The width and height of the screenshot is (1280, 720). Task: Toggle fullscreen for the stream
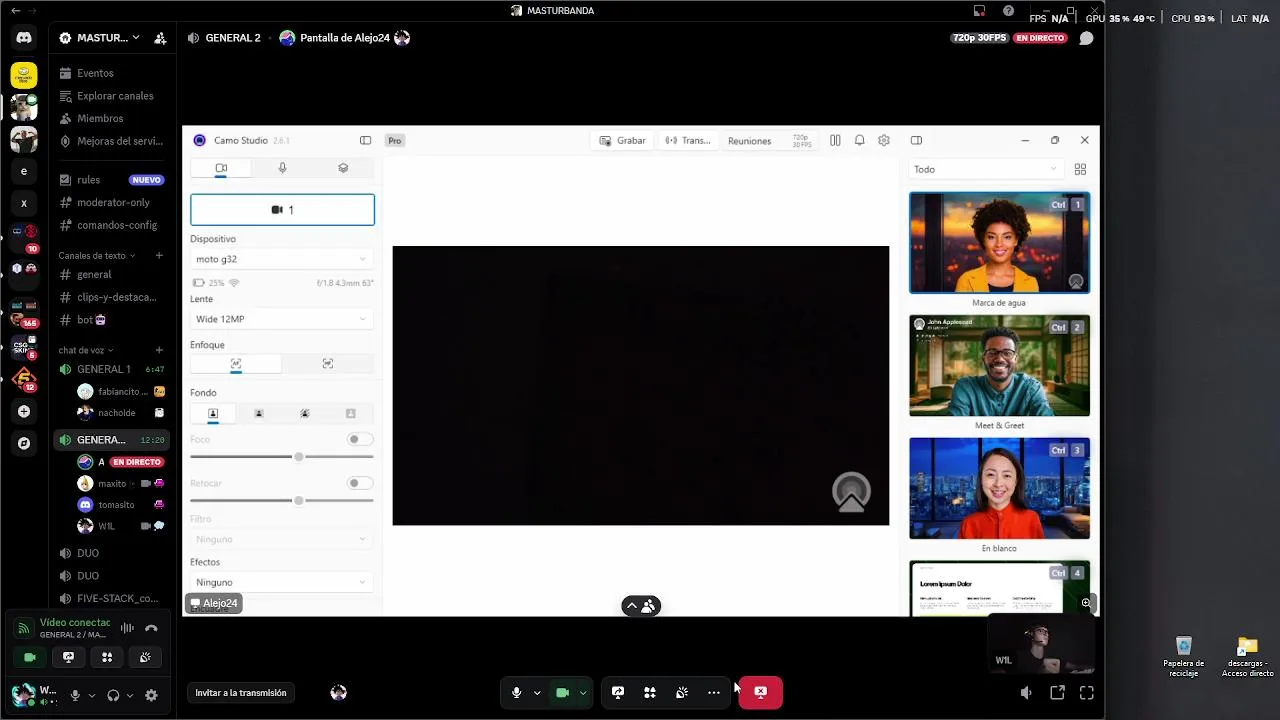tap(1087, 692)
